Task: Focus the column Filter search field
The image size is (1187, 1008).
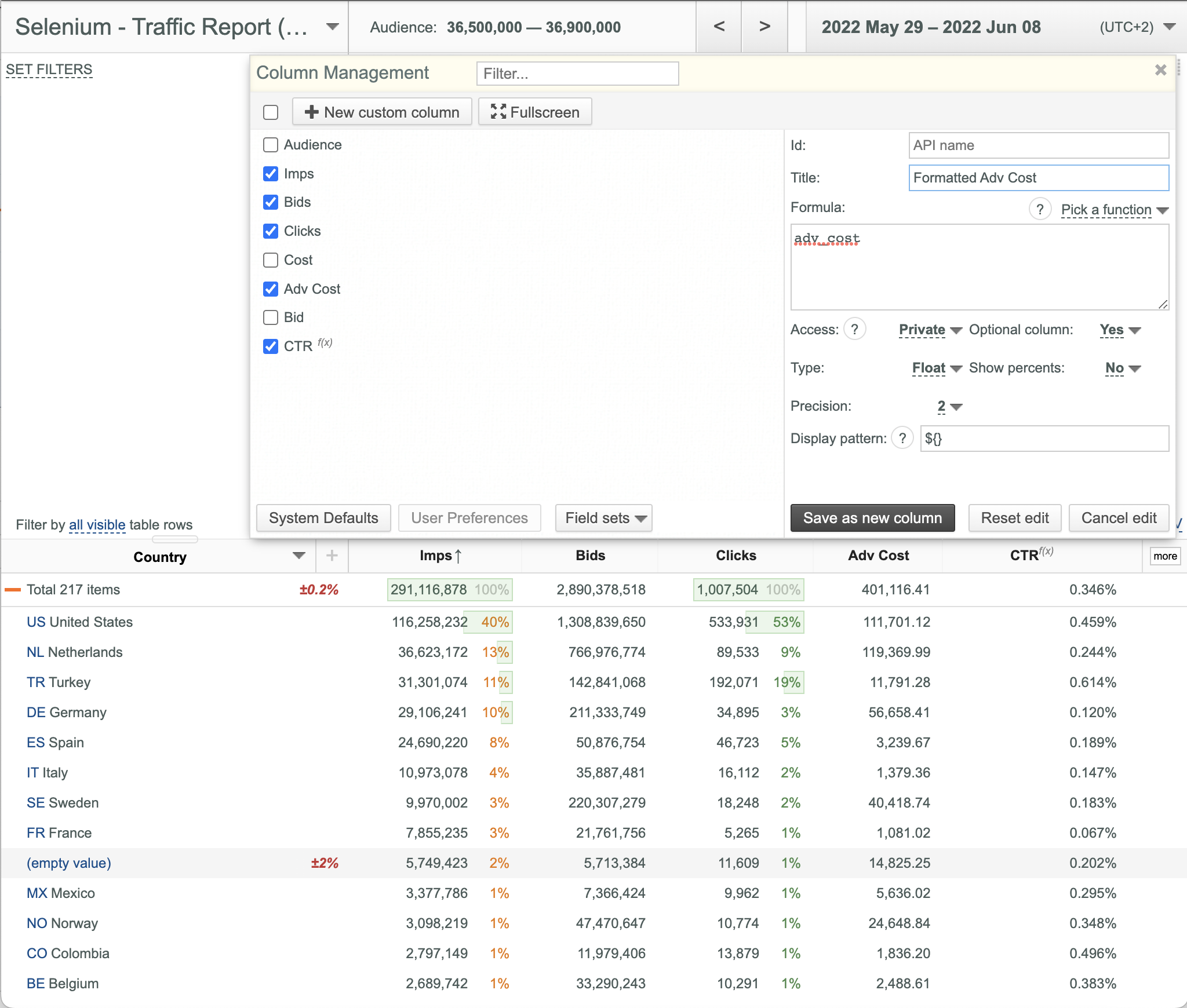Action: pos(577,74)
